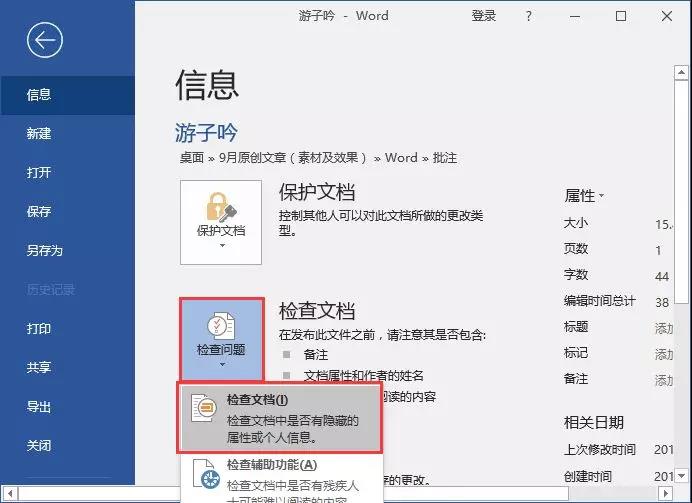Switch to the 打开 sidebar tab
Image resolution: width=692 pixels, height=503 pixels.
pos(39,173)
